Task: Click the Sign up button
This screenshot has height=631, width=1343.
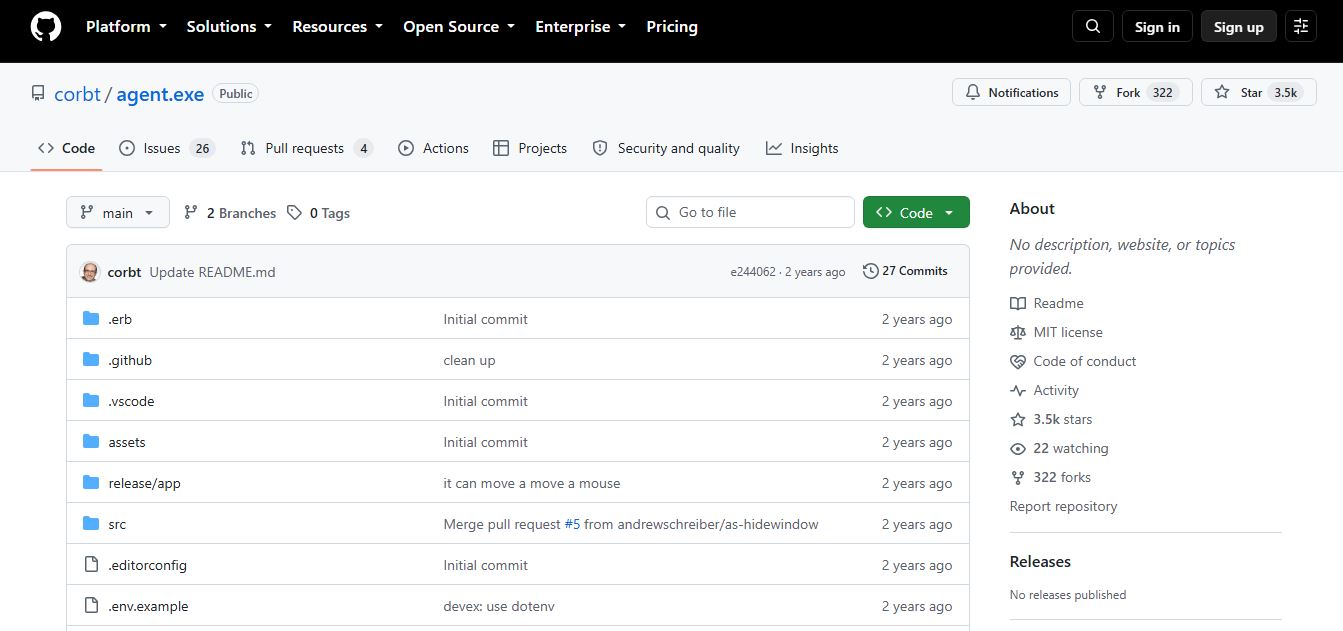Action: coord(1239,27)
